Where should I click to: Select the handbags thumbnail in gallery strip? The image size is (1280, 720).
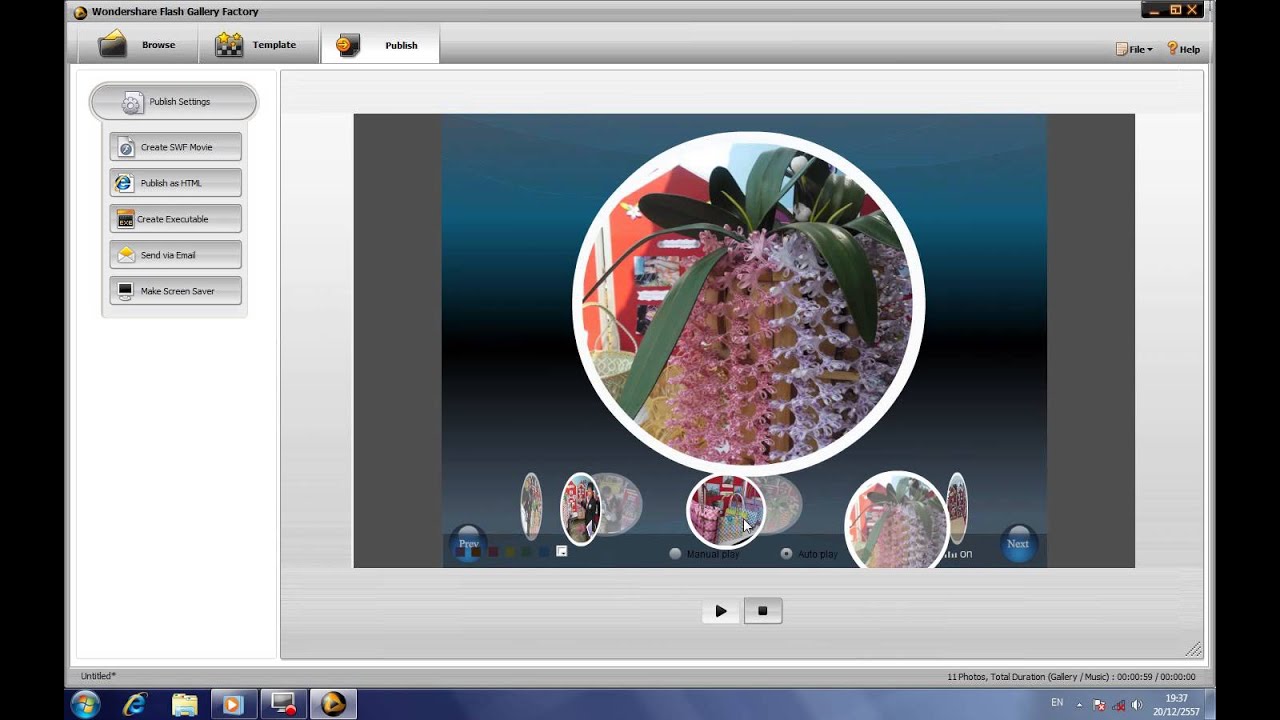(726, 510)
